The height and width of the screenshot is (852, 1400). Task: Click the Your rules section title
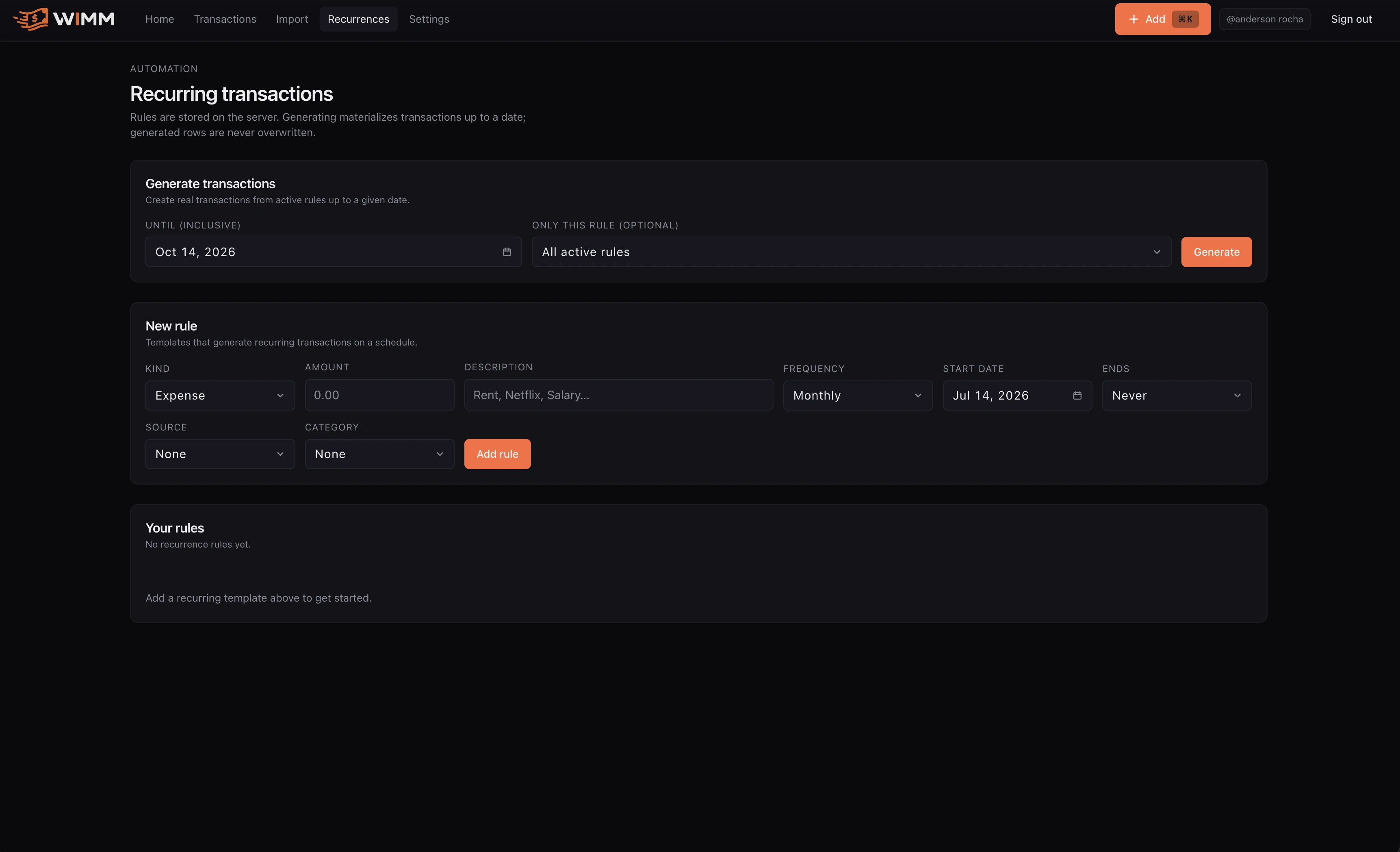click(174, 528)
